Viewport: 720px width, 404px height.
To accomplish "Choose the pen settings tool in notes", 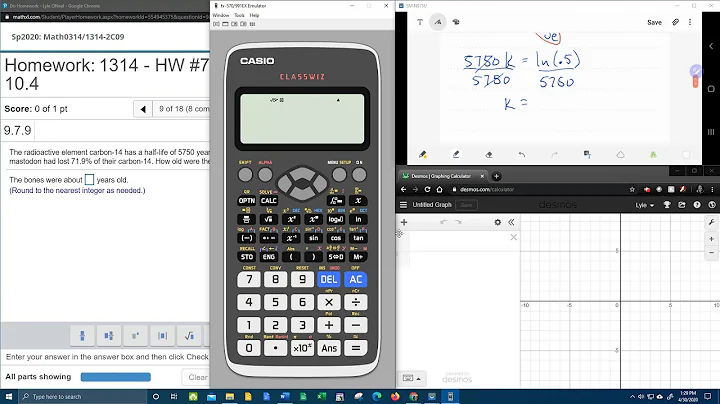I will click(423, 155).
